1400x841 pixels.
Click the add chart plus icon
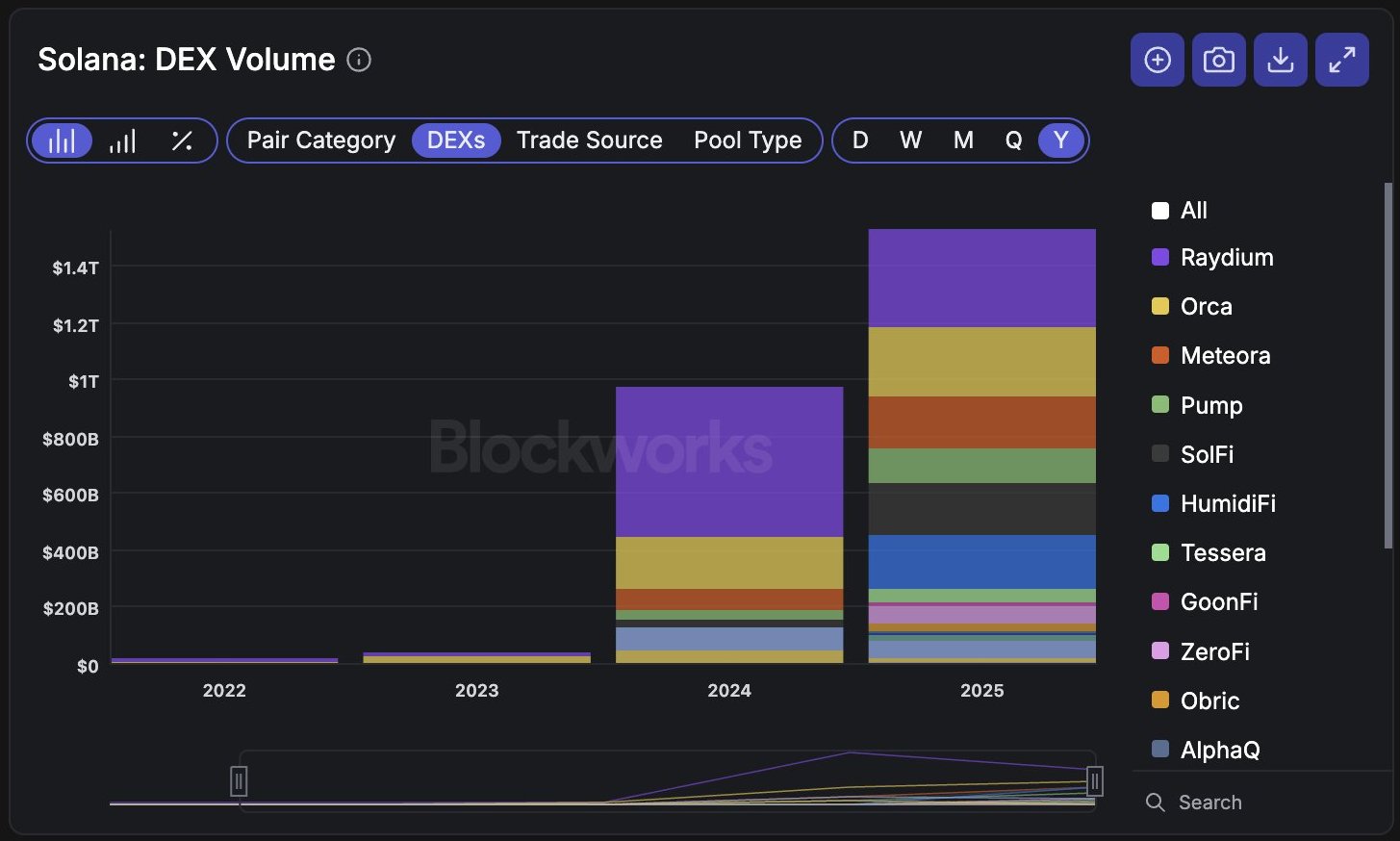click(1157, 60)
